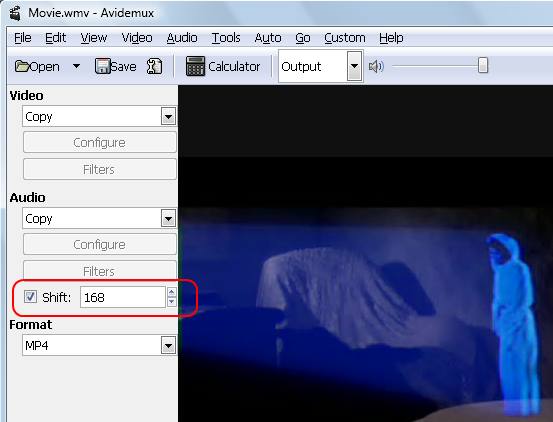Open the MP4 Format dropdown
Screen dimensions: 553x422
tap(169, 345)
